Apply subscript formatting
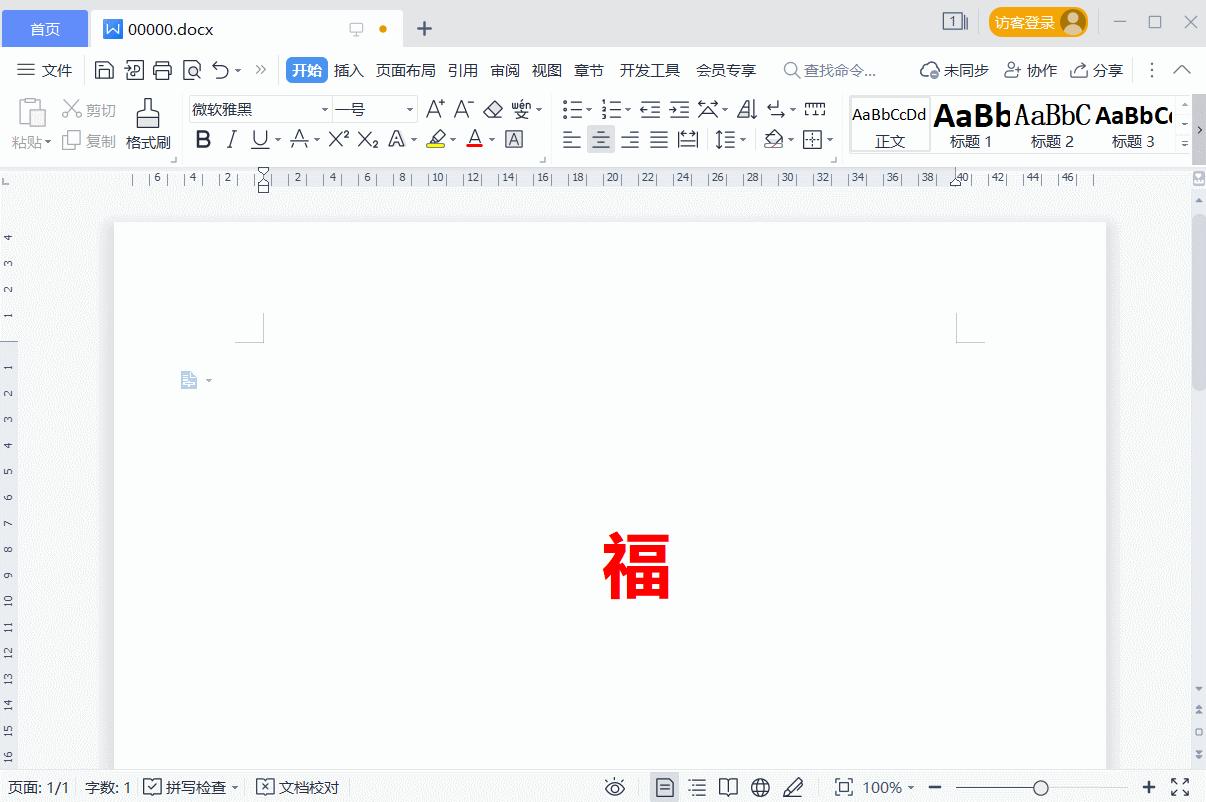Viewport: 1206px width, 802px height. click(x=368, y=139)
